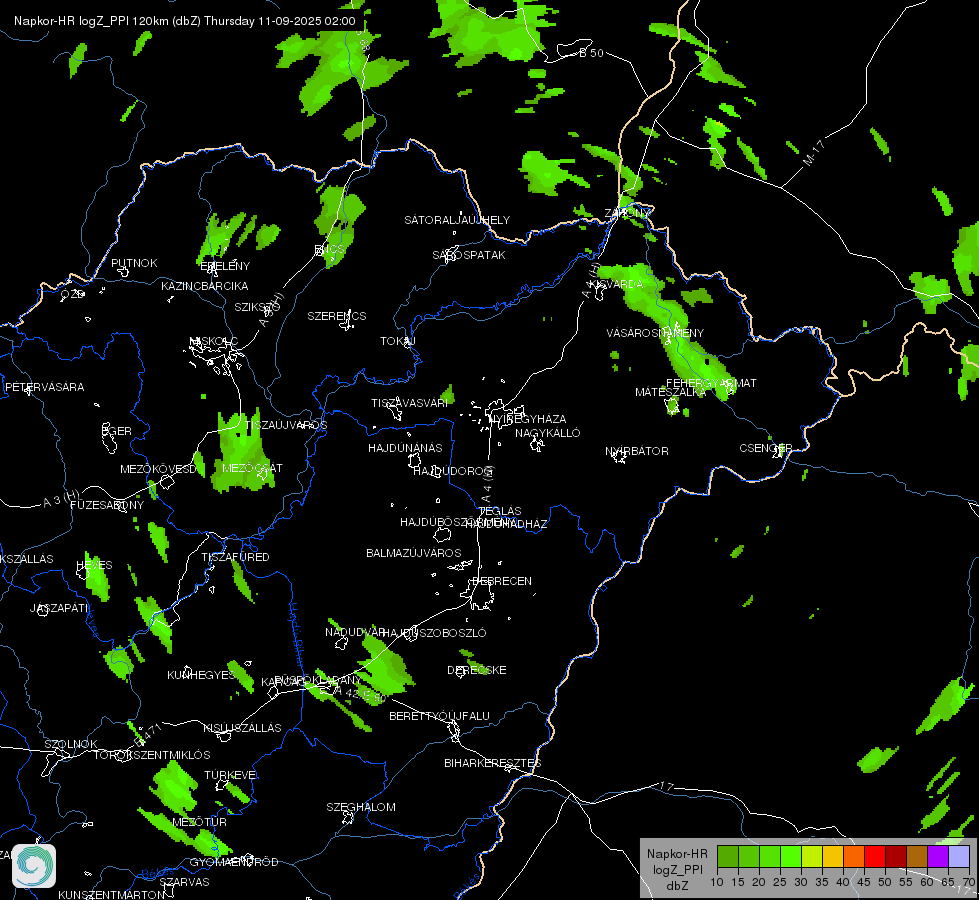This screenshot has height=900, width=979.
Task: Click the PÉTERVÁSÁRA label
Action: click(x=44, y=387)
